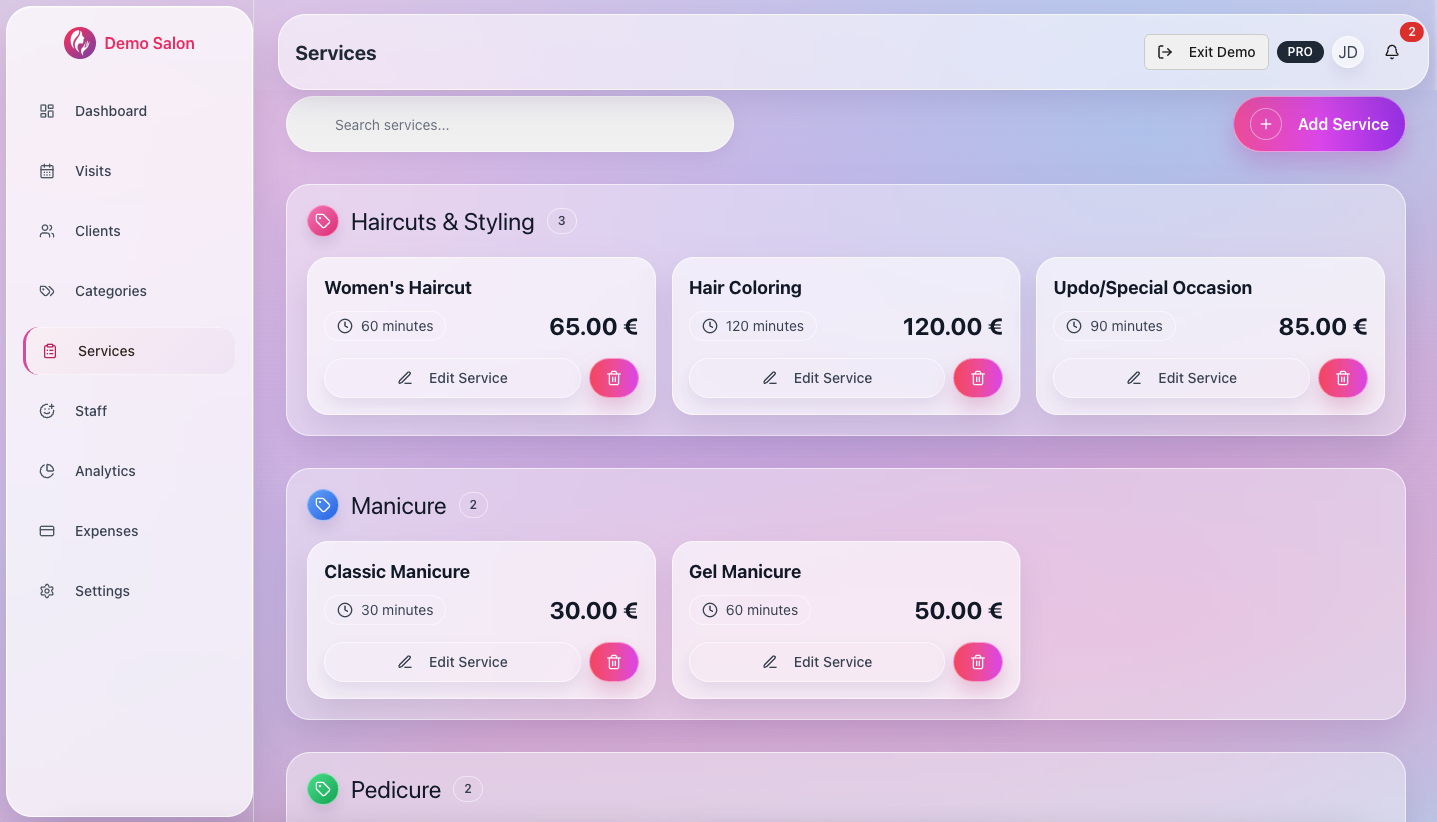
Task: Click the 30.00 € price
Action: click(594, 611)
